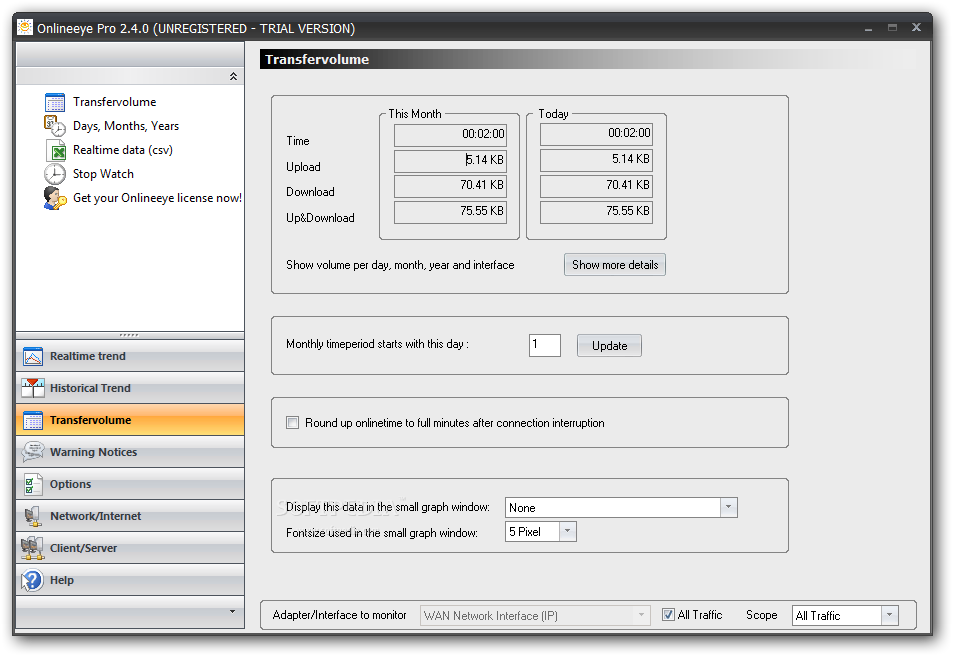Click This Month Upload 5.14 KB field

coord(450,161)
